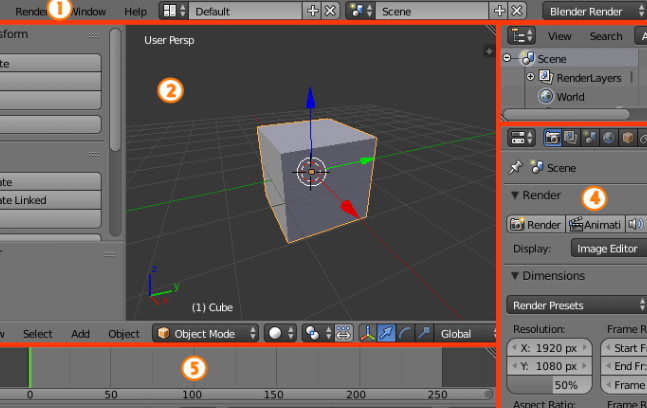
Task: Open the Global orientation dropdown
Action: tap(465, 333)
